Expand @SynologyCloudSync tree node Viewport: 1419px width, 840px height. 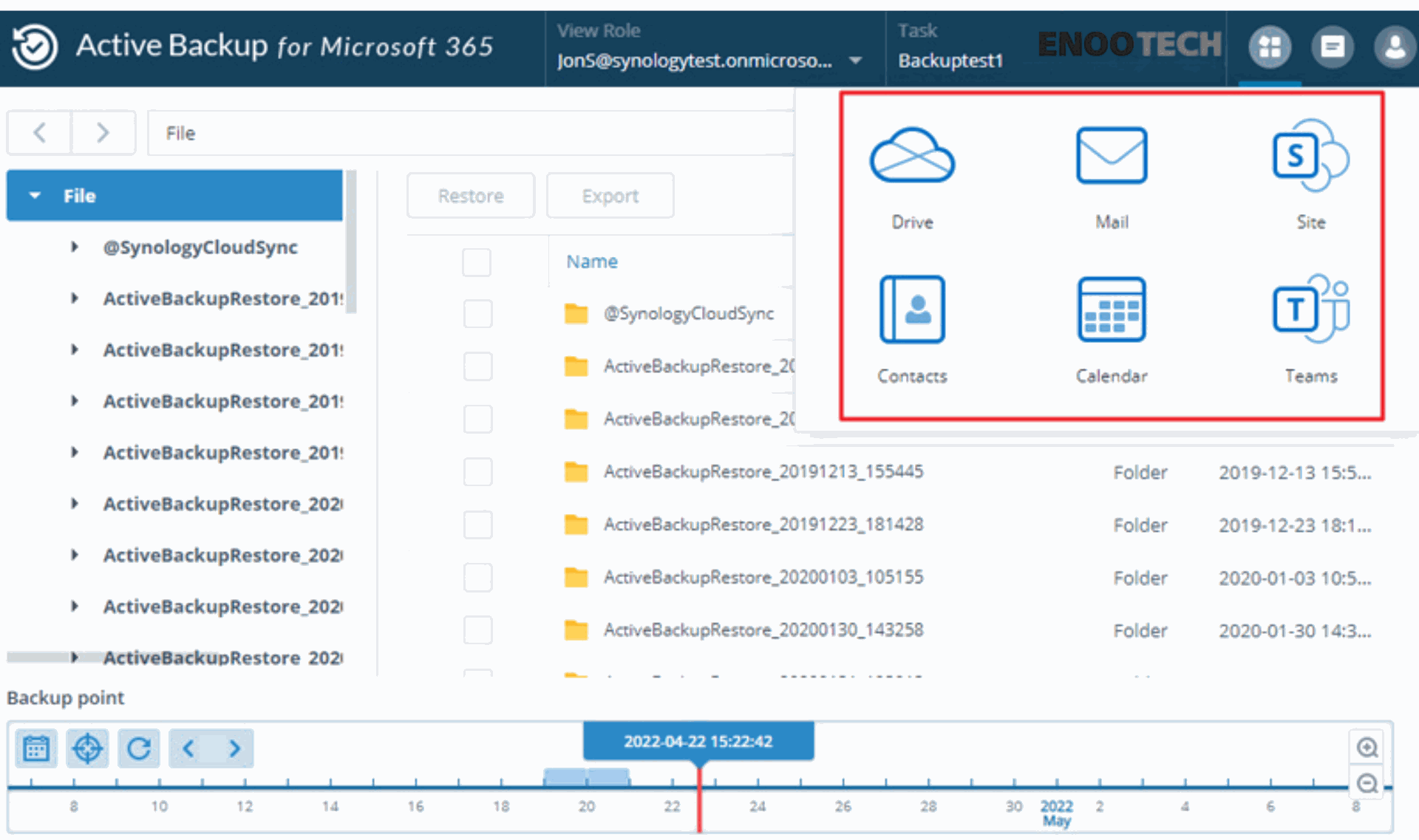point(75,247)
